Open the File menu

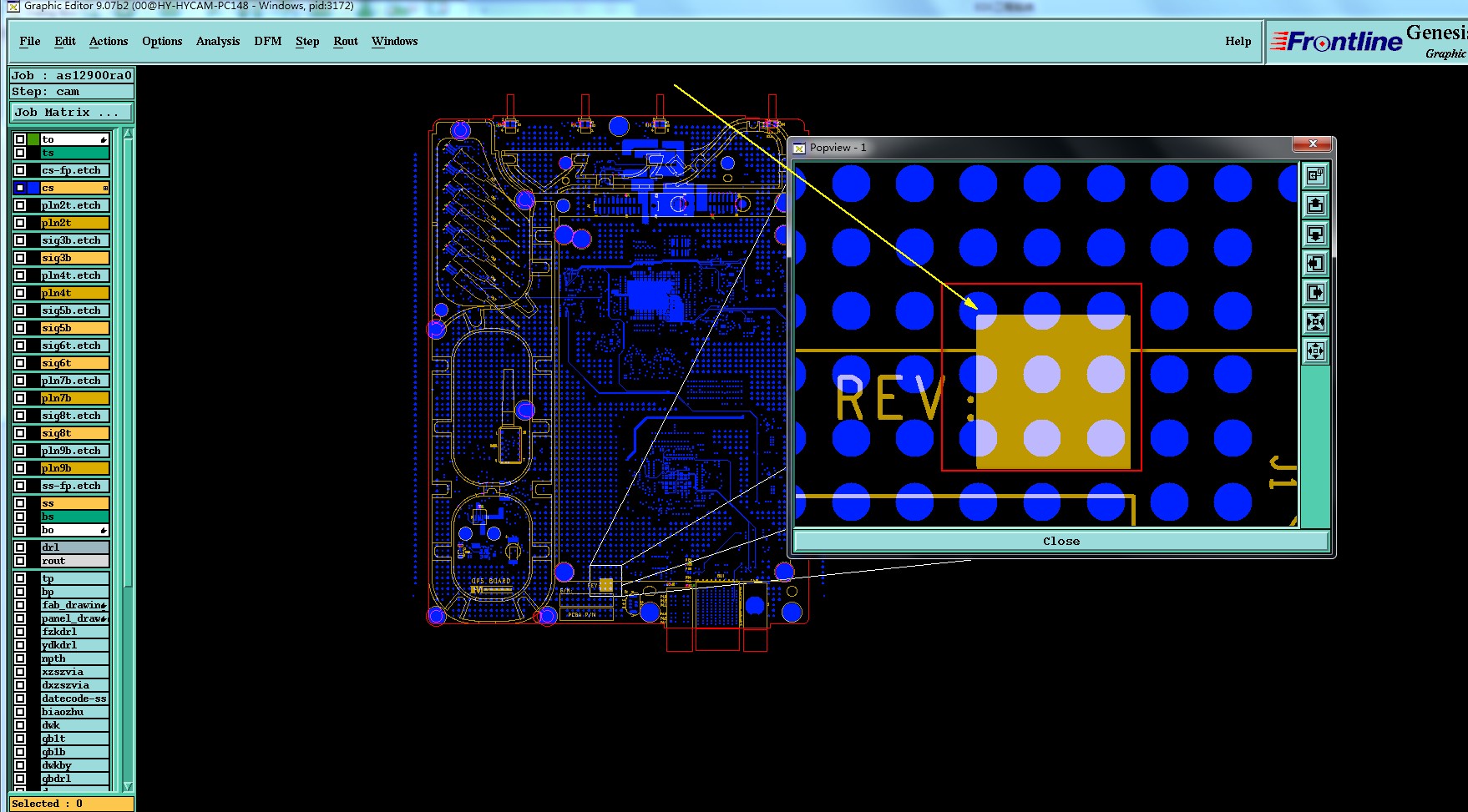pos(30,41)
